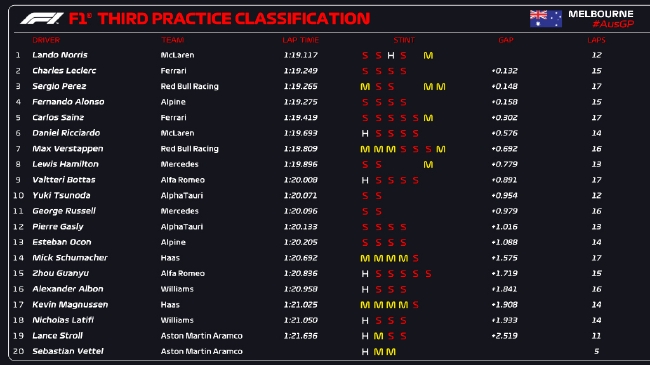Click the hard tyre icon for Sebastian Vettel
This screenshot has height=365, width=650.
click(365, 352)
